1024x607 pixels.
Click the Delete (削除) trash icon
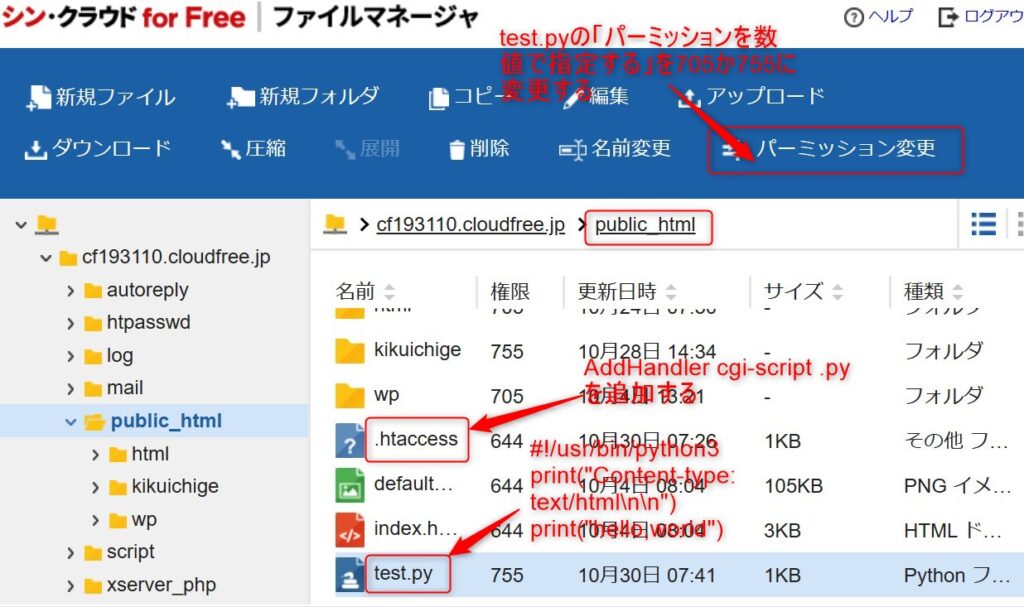pos(457,149)
